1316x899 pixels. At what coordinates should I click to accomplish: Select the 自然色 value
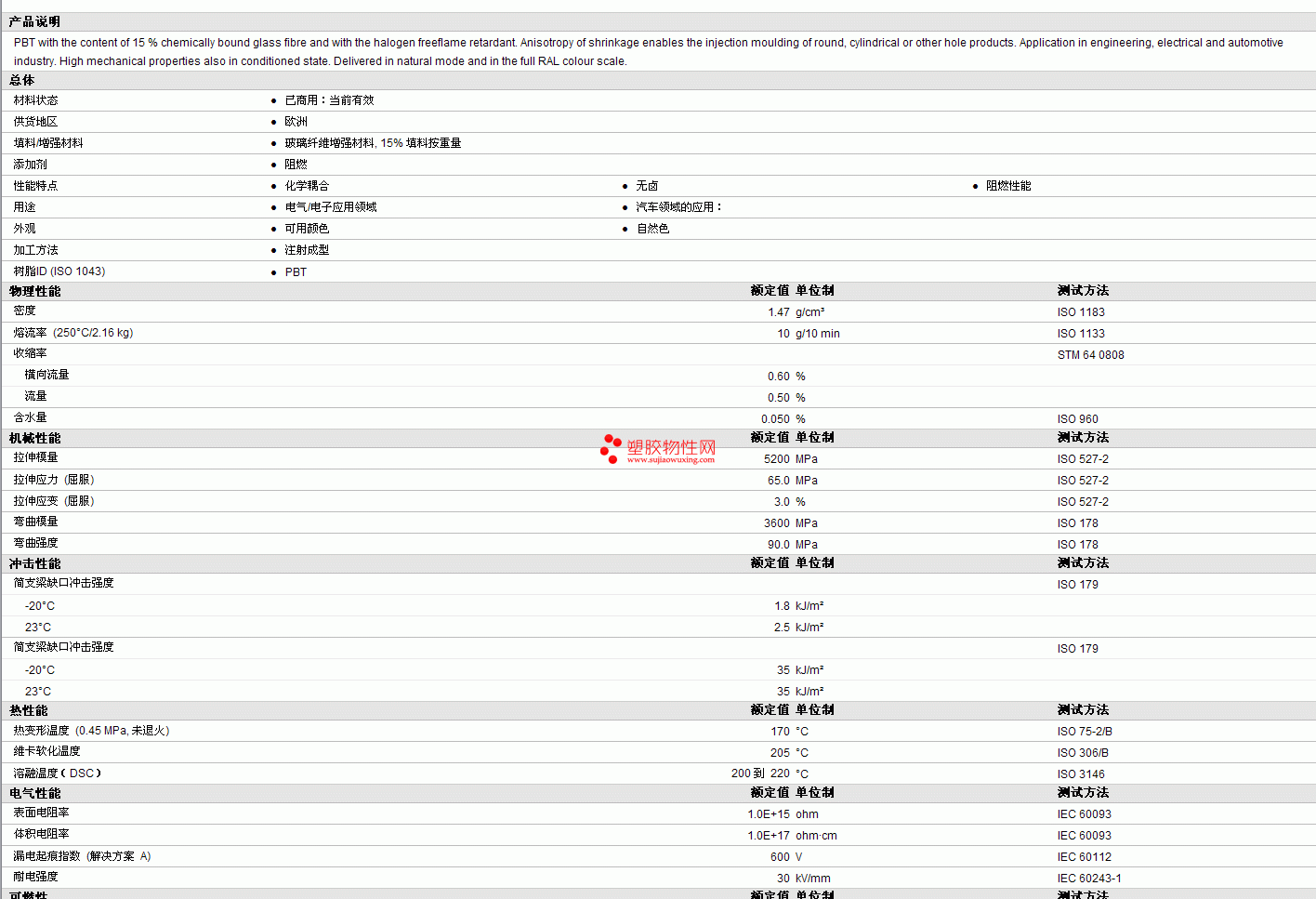coord(652,229)
